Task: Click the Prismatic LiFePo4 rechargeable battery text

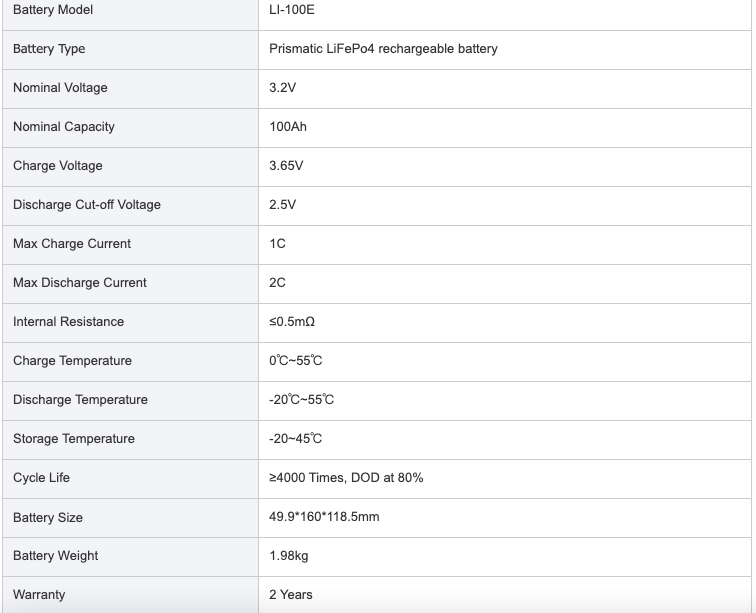Action: pyautogui.click(x=383, y=49)
